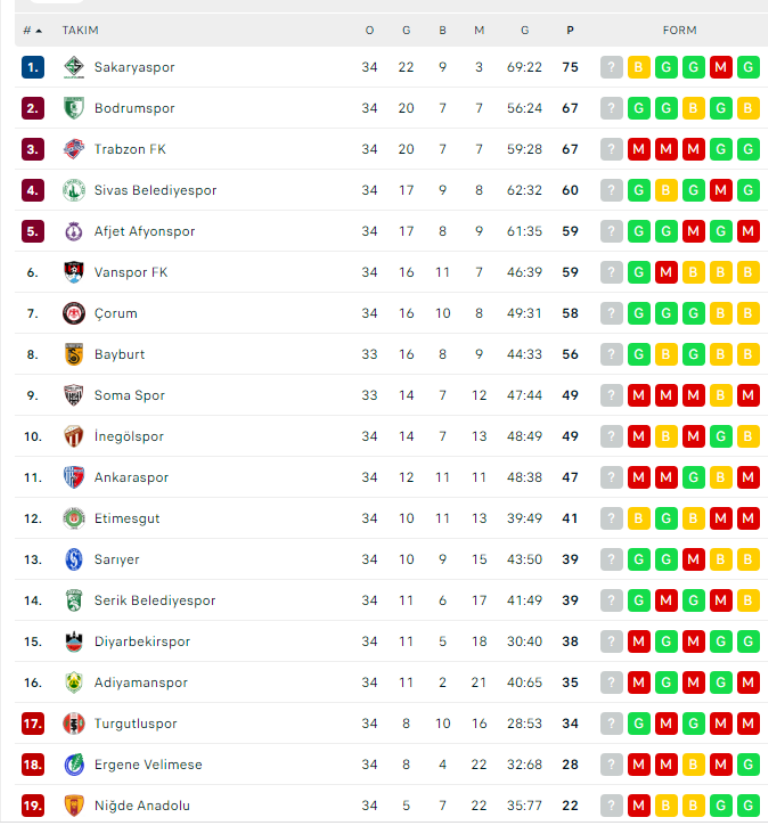Click the FORM column header
The height and width of the screenshot is (825, 768).
point(680,31)
